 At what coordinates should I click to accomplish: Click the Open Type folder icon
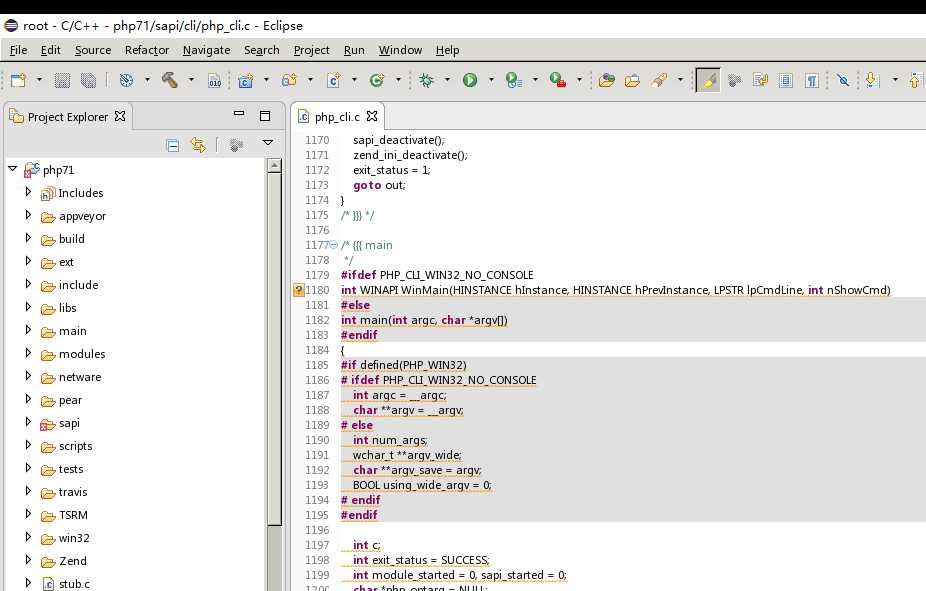coord(632,80)
